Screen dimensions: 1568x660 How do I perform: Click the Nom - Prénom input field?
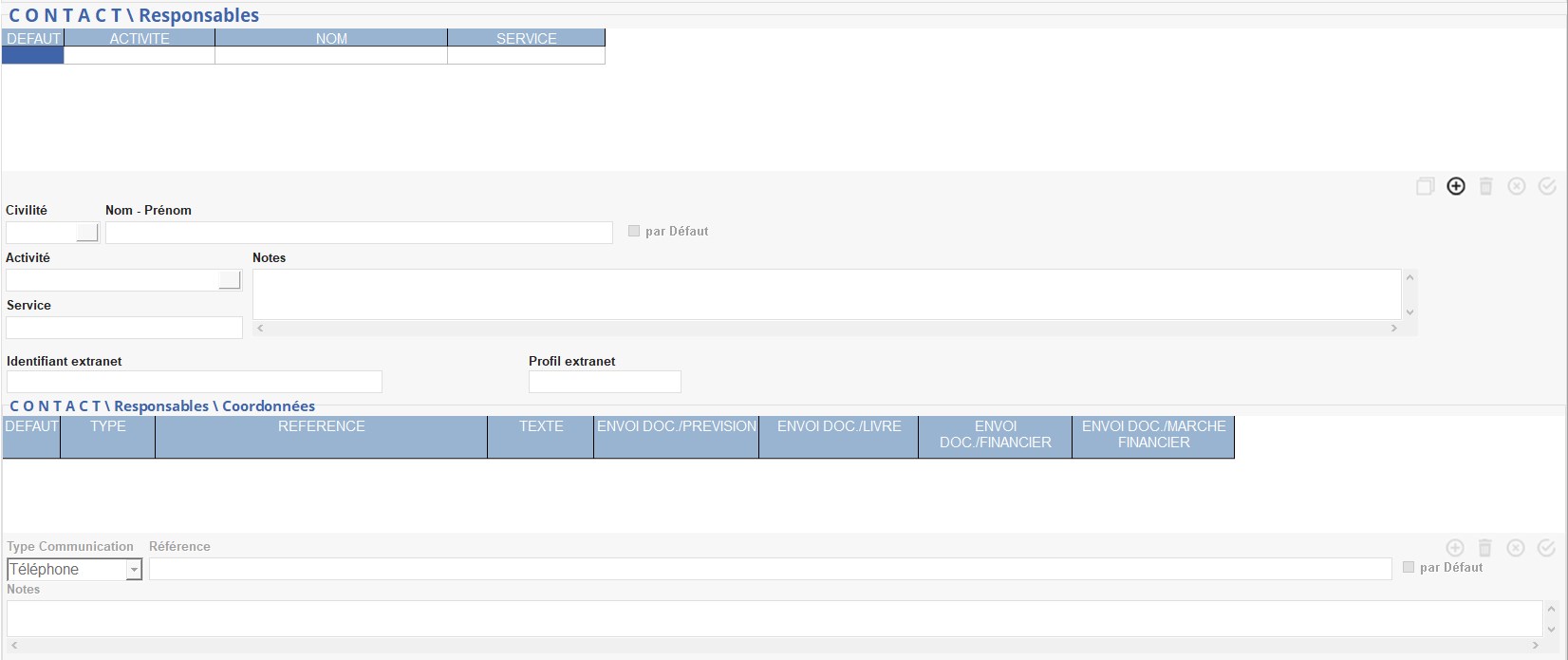359,233
